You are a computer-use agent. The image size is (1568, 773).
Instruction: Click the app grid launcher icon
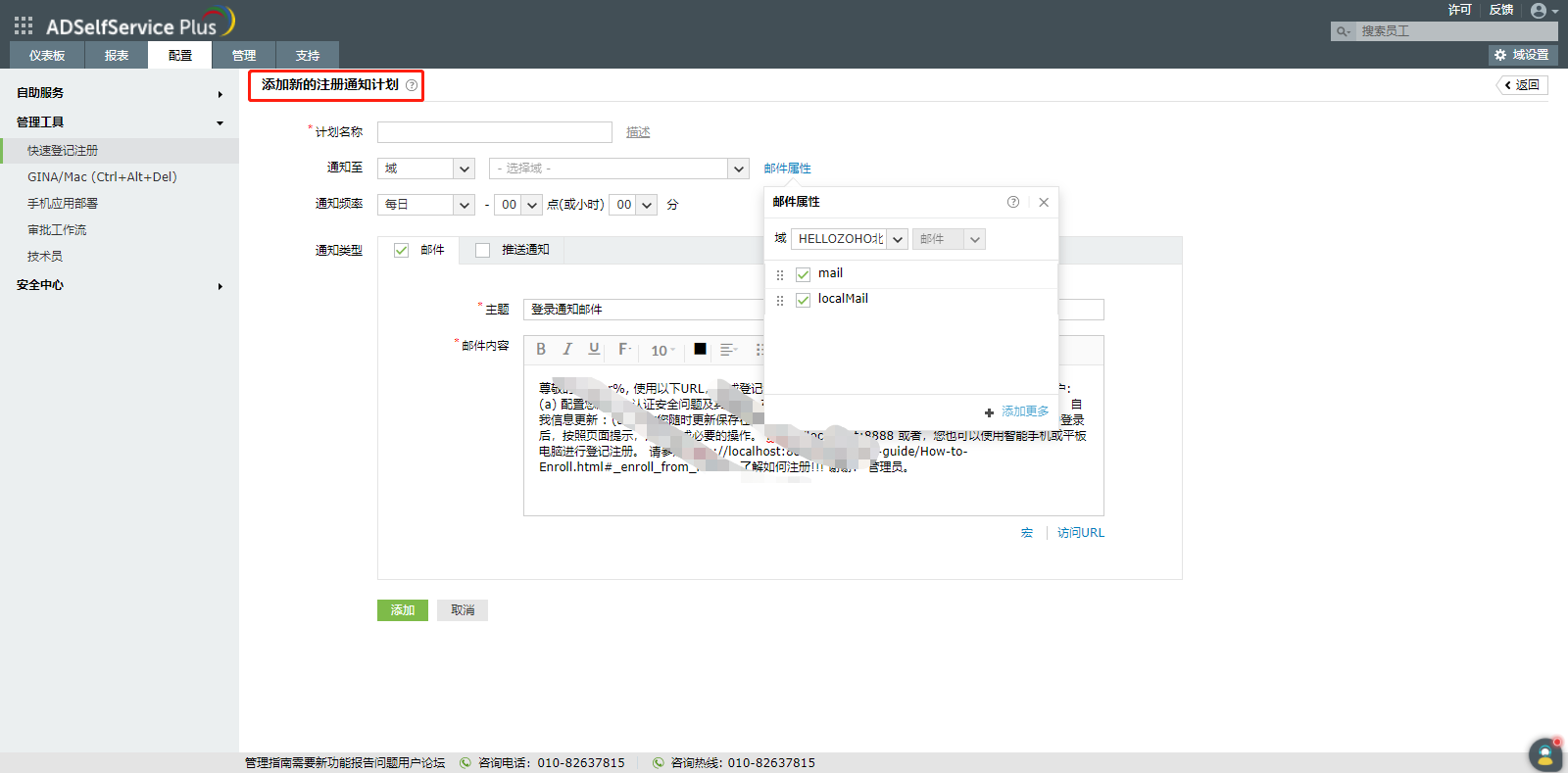(x=24, y=25)
